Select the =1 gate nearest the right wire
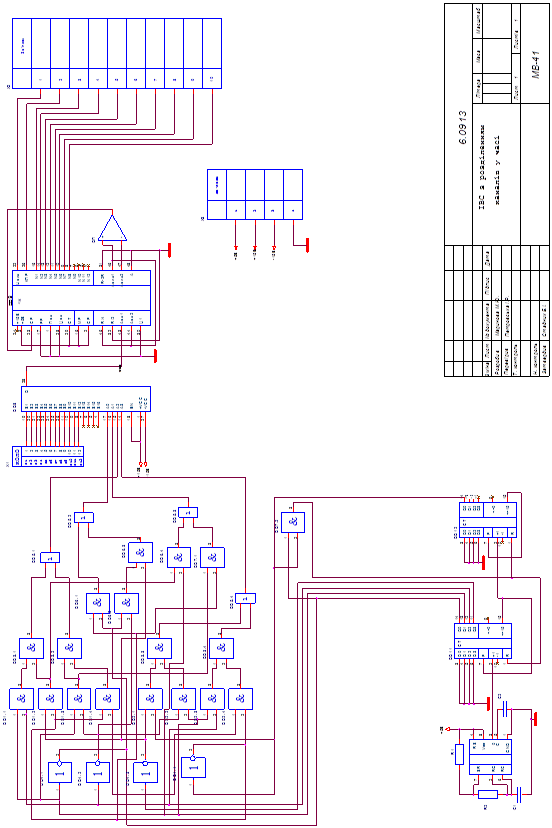Screen dimensions: 552x828 click(245, 598)
